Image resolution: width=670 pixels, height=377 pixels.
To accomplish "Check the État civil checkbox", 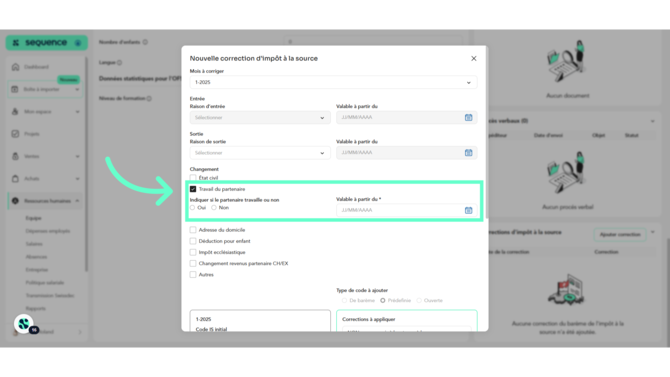I will 193,178.
